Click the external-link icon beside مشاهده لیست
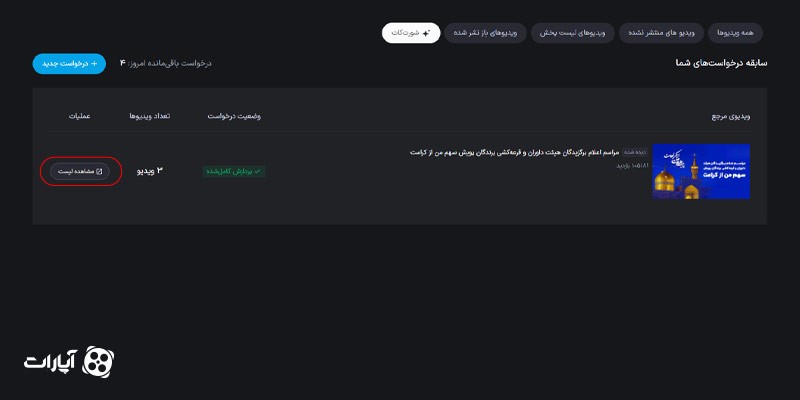Image resolution: width=800 pixels, height=400 pixels. pyautogui.click(x=99, y=171)
